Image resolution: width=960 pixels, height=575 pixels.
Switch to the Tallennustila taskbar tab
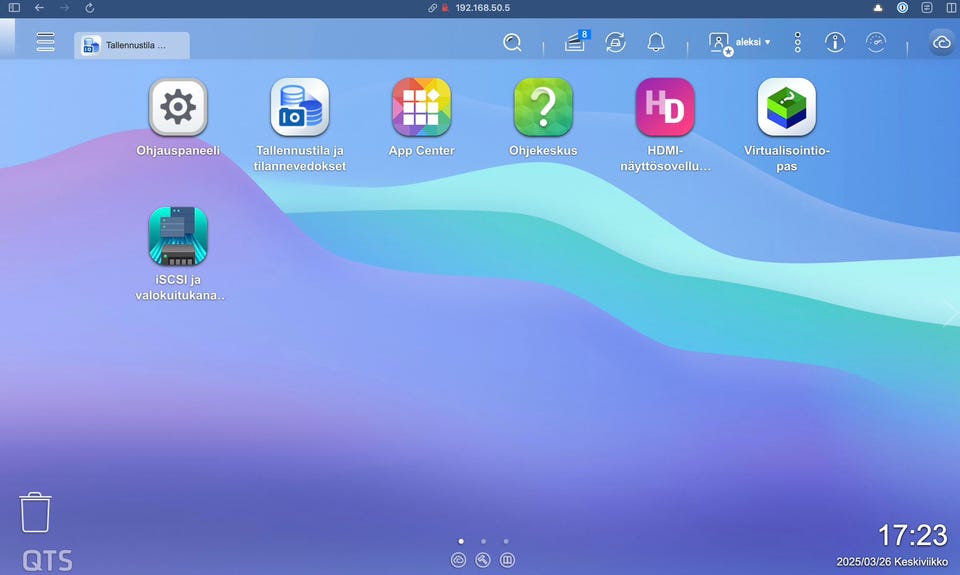[132, 45]
